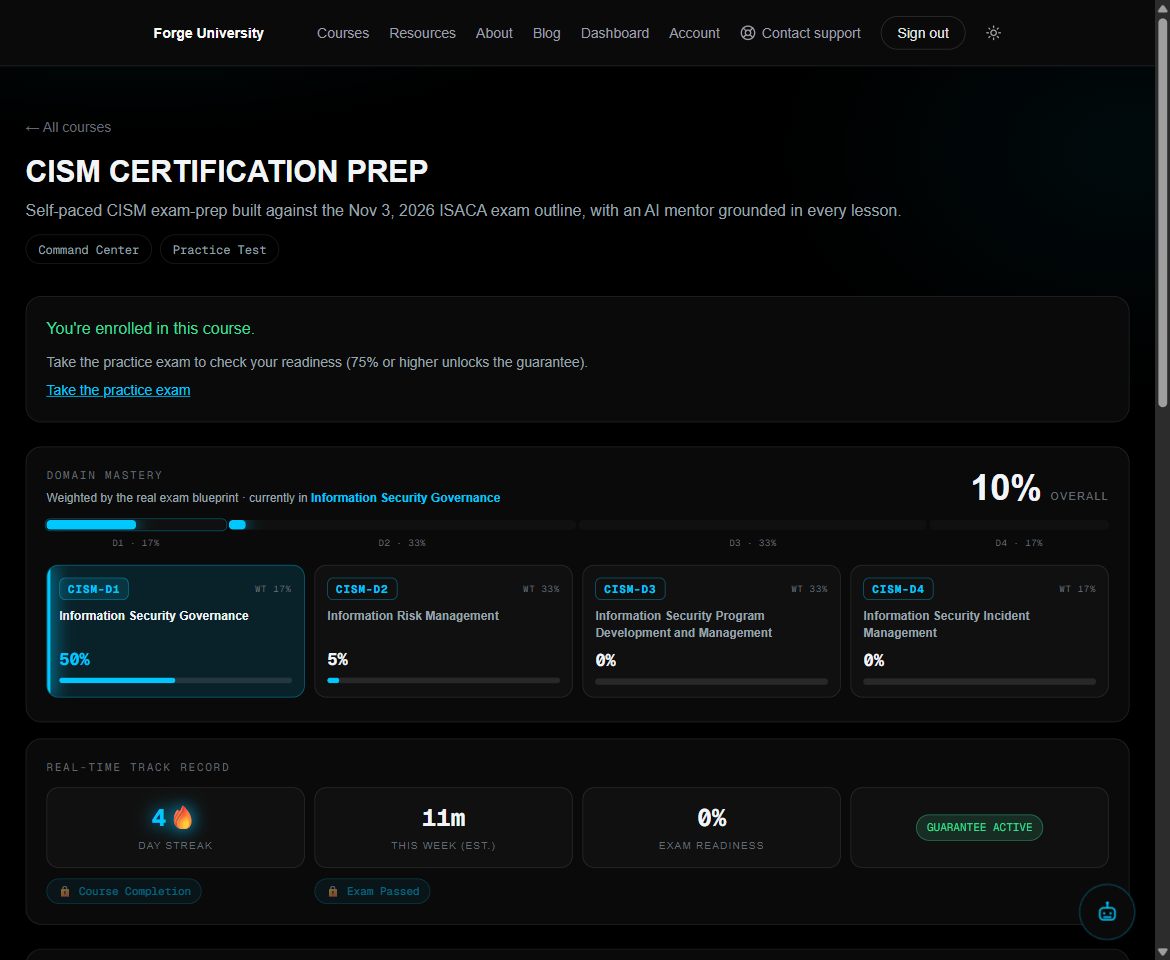
Task: Open the Blog nav item
Action: 546,34
